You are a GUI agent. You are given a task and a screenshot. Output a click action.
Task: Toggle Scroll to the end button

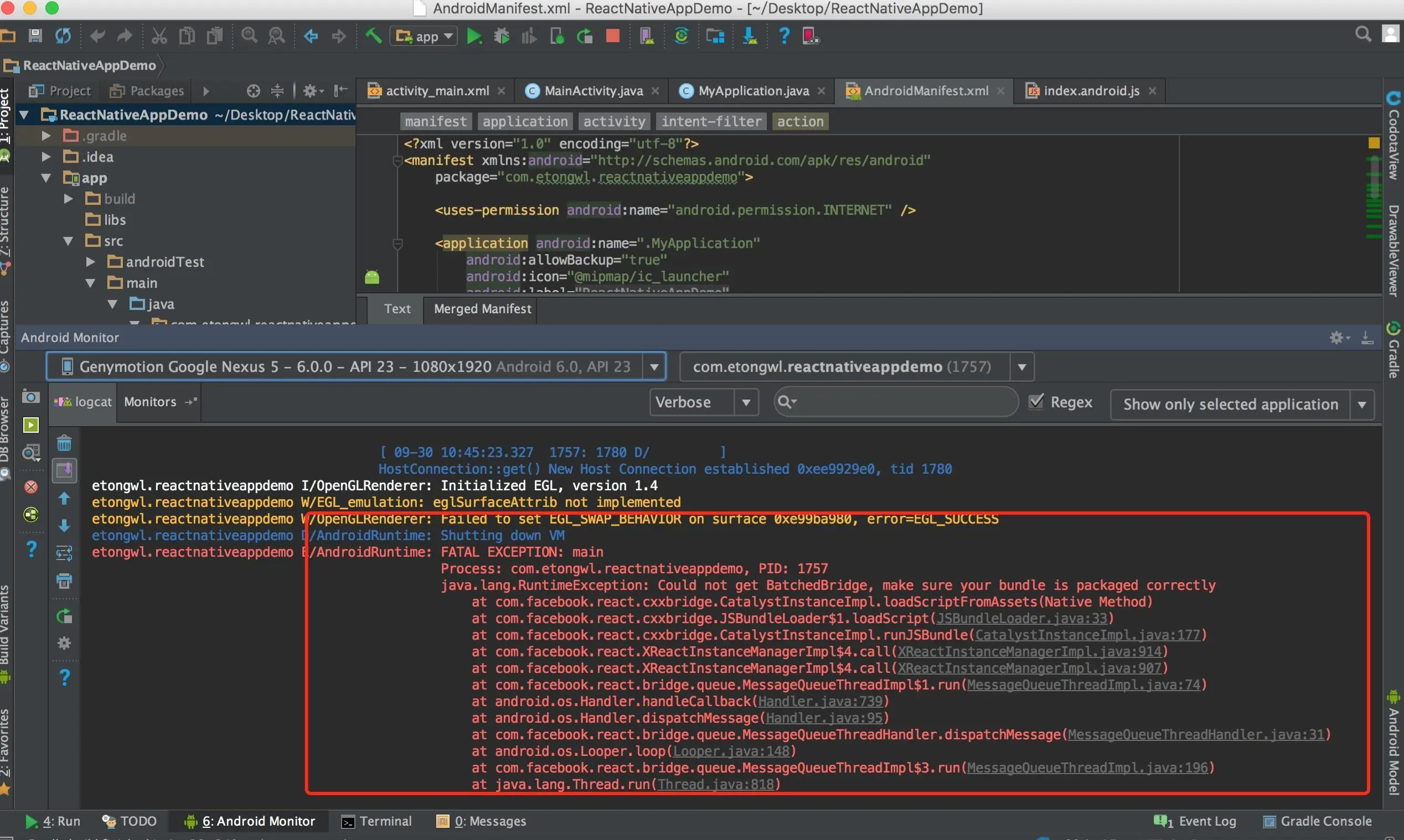pos(64,470)
